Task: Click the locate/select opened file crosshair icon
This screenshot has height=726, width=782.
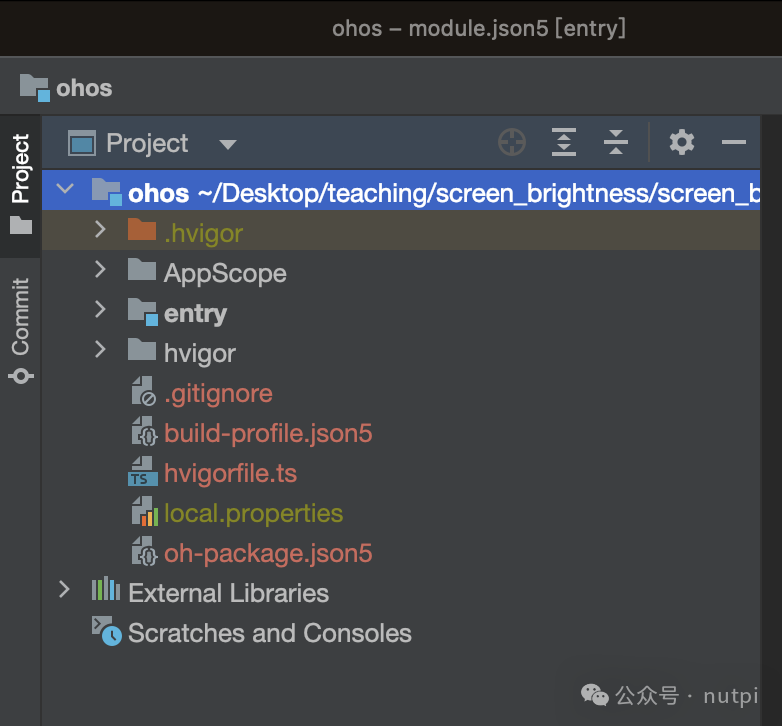Action: coord(512,143)
